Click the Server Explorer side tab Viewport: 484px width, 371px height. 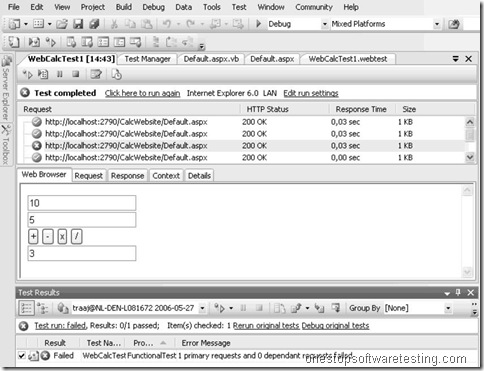6,88
